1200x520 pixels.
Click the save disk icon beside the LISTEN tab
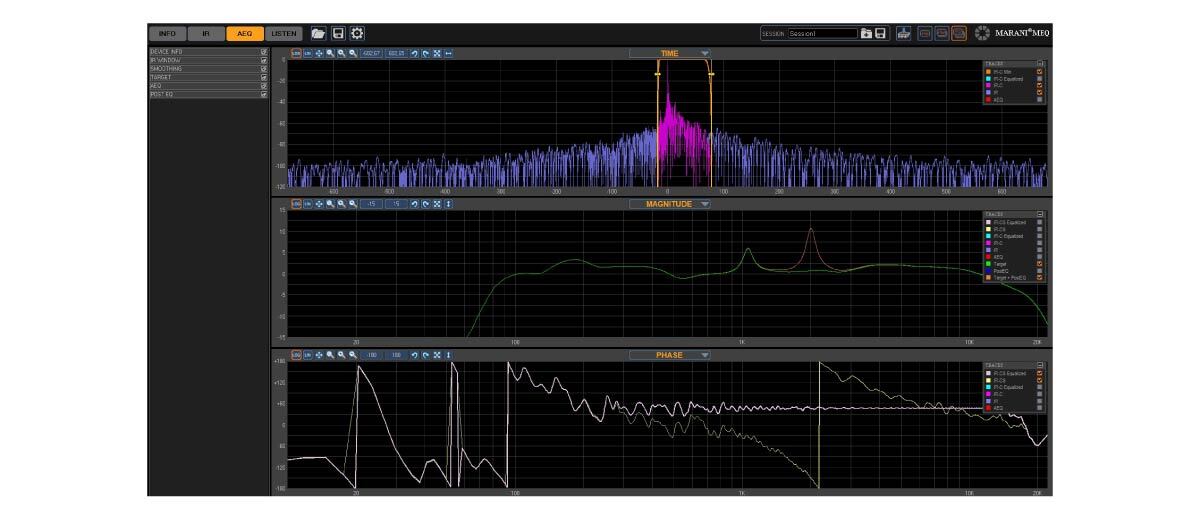point(338,33)
